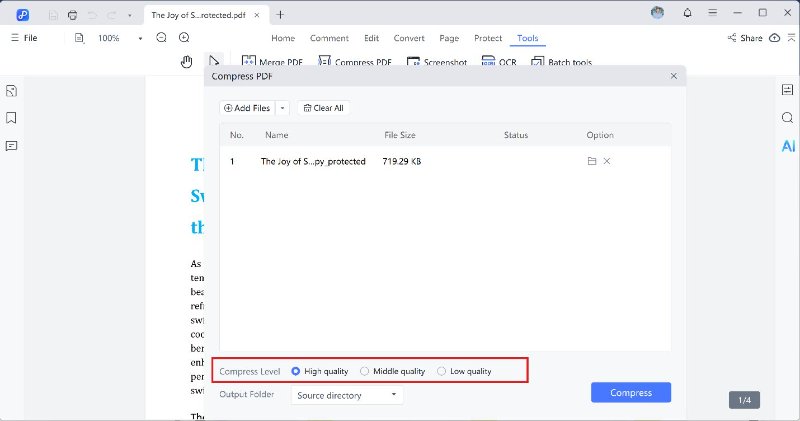Open the user profile avatar
800x421 pixels.
(x=658, y=13)
